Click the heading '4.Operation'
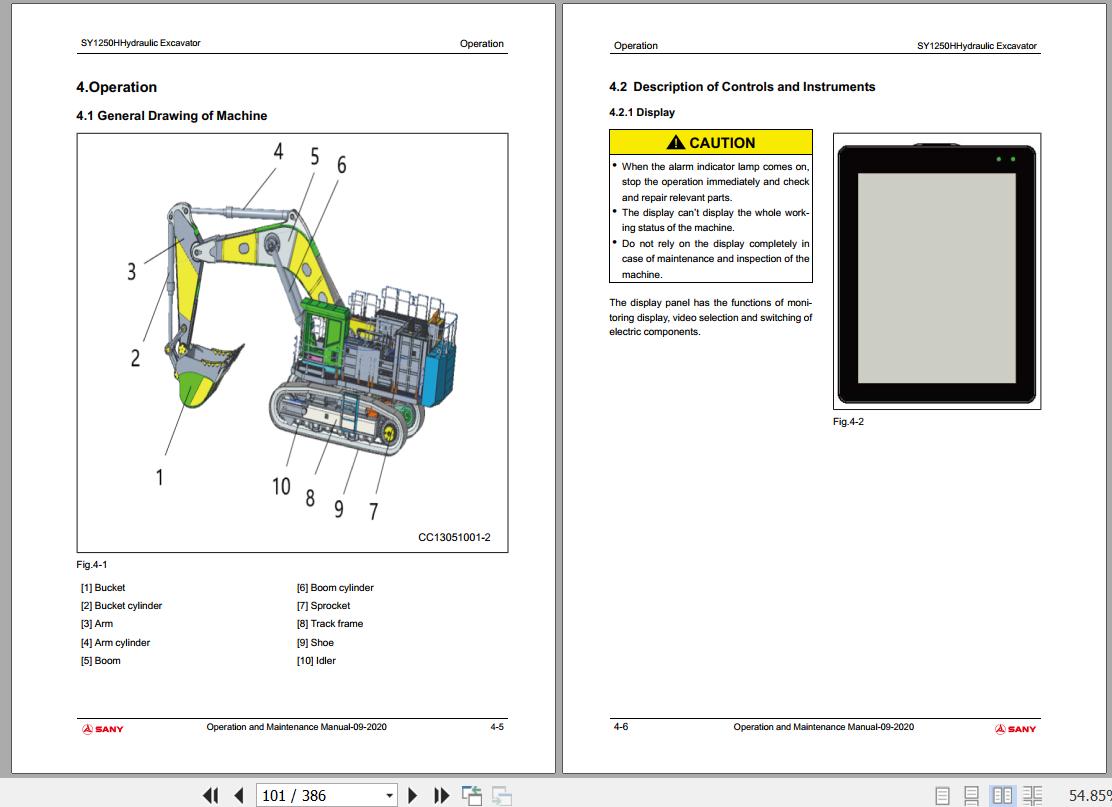The image size is (1112, 807). (116, 87)
